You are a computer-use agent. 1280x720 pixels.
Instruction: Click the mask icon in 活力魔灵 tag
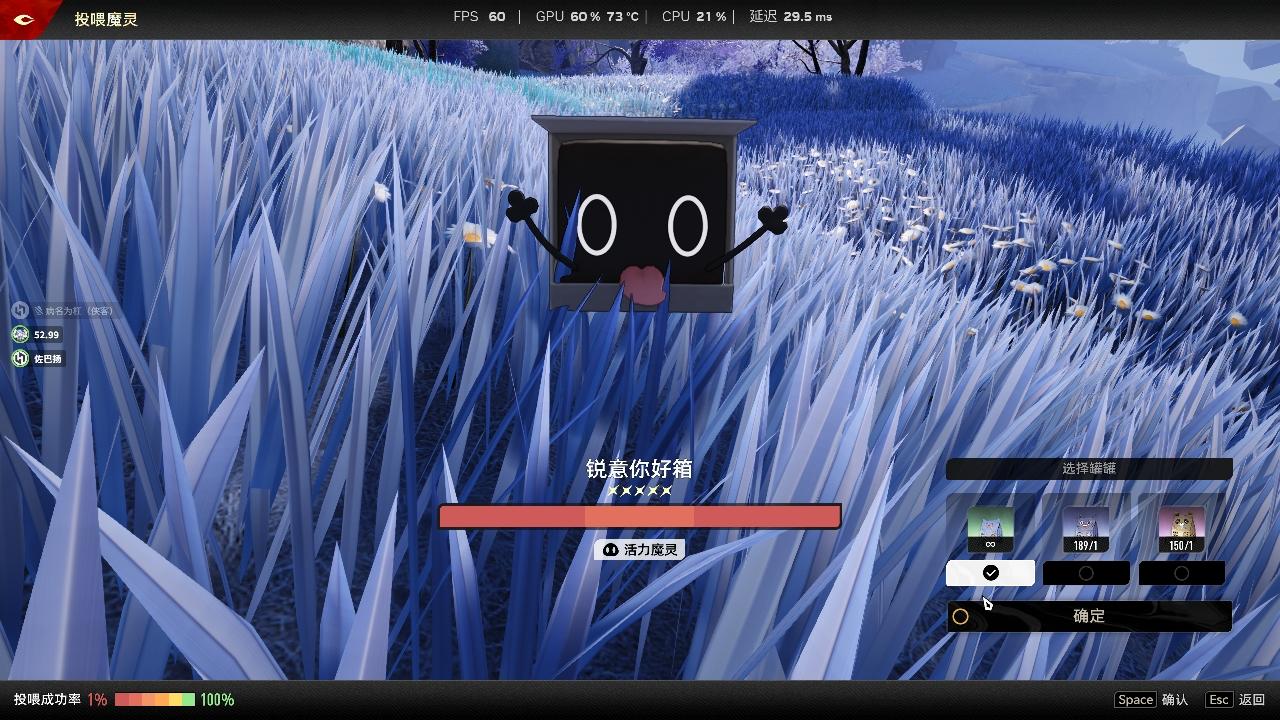click(611, 550)
